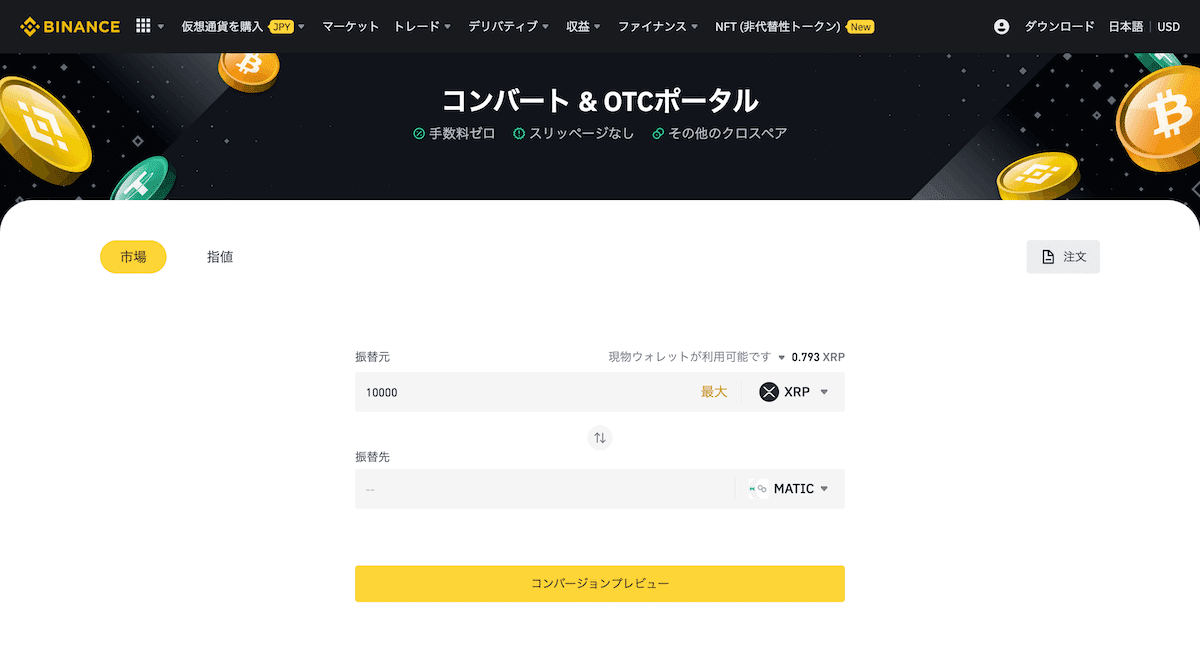
Task: Select the XRP coin icon
Action: tap(769, 392)
